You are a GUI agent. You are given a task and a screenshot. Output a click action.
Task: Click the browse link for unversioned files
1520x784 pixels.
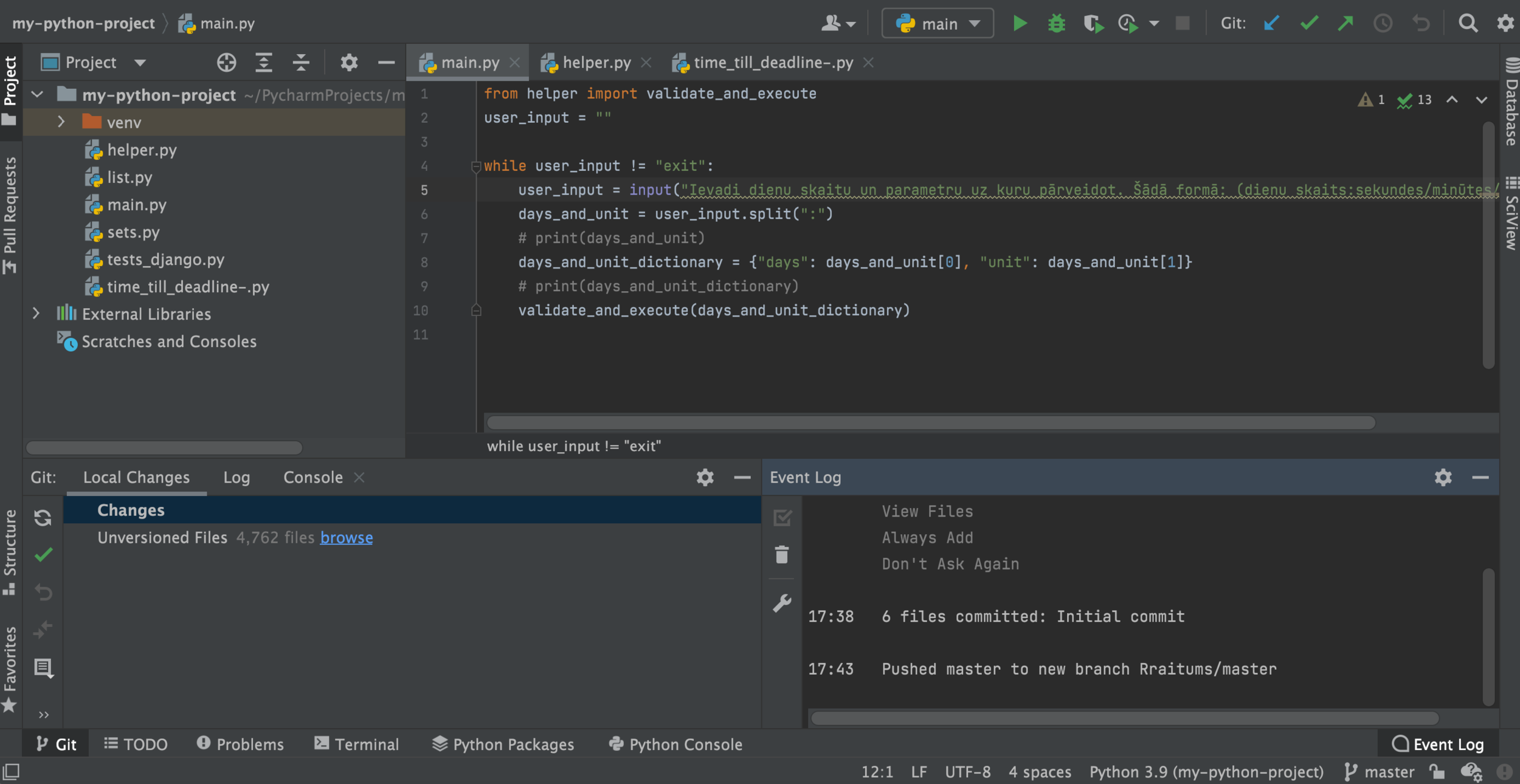(347, 538)
